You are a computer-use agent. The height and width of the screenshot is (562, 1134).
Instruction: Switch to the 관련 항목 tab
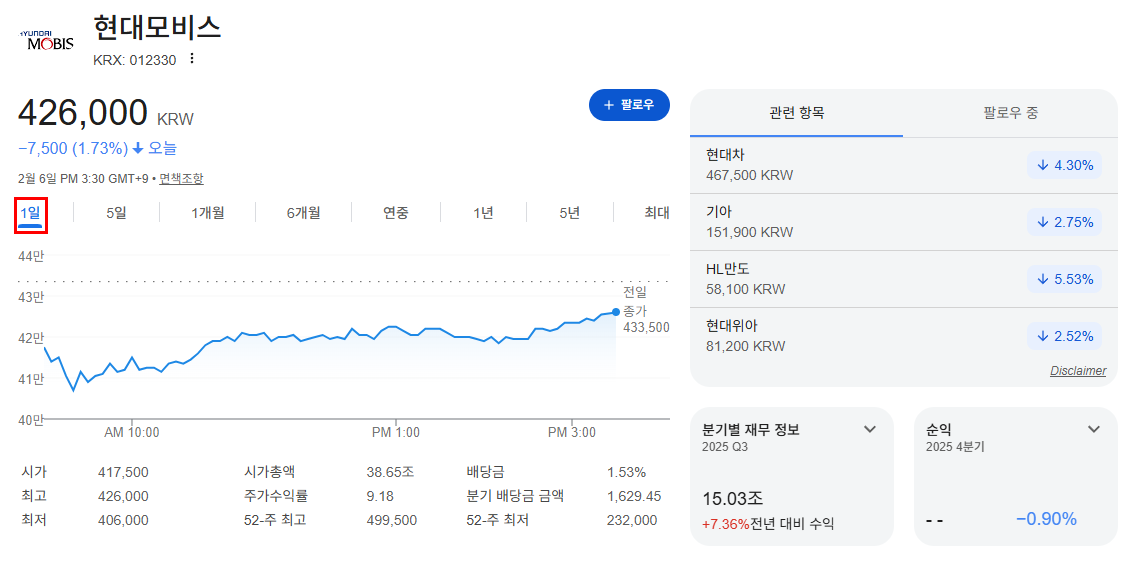click(796, 113)
